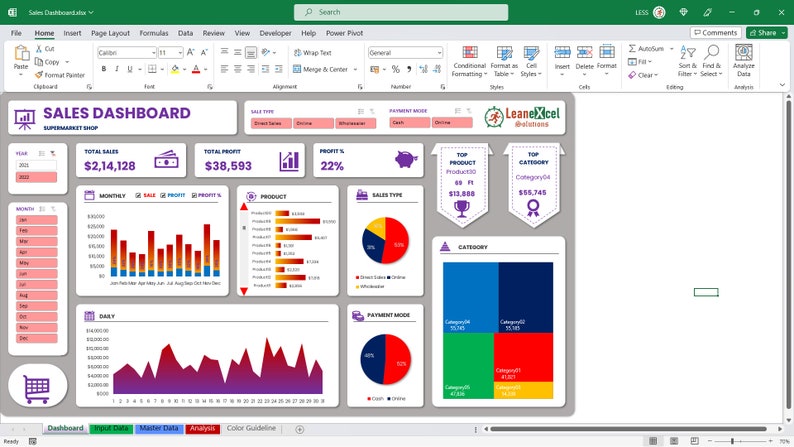
Task: Open Find & Select
Action: pyautogui.click(x=711, y=61)
